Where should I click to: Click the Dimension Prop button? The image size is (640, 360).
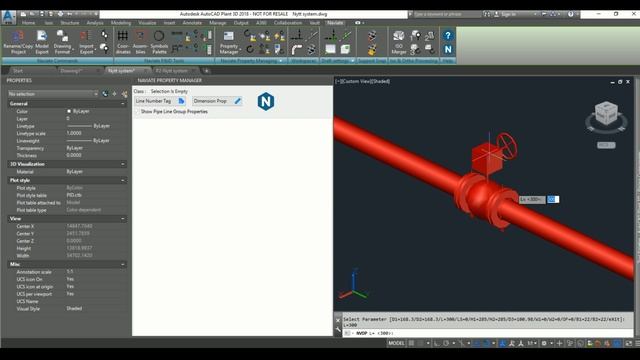tap(218, 101)
